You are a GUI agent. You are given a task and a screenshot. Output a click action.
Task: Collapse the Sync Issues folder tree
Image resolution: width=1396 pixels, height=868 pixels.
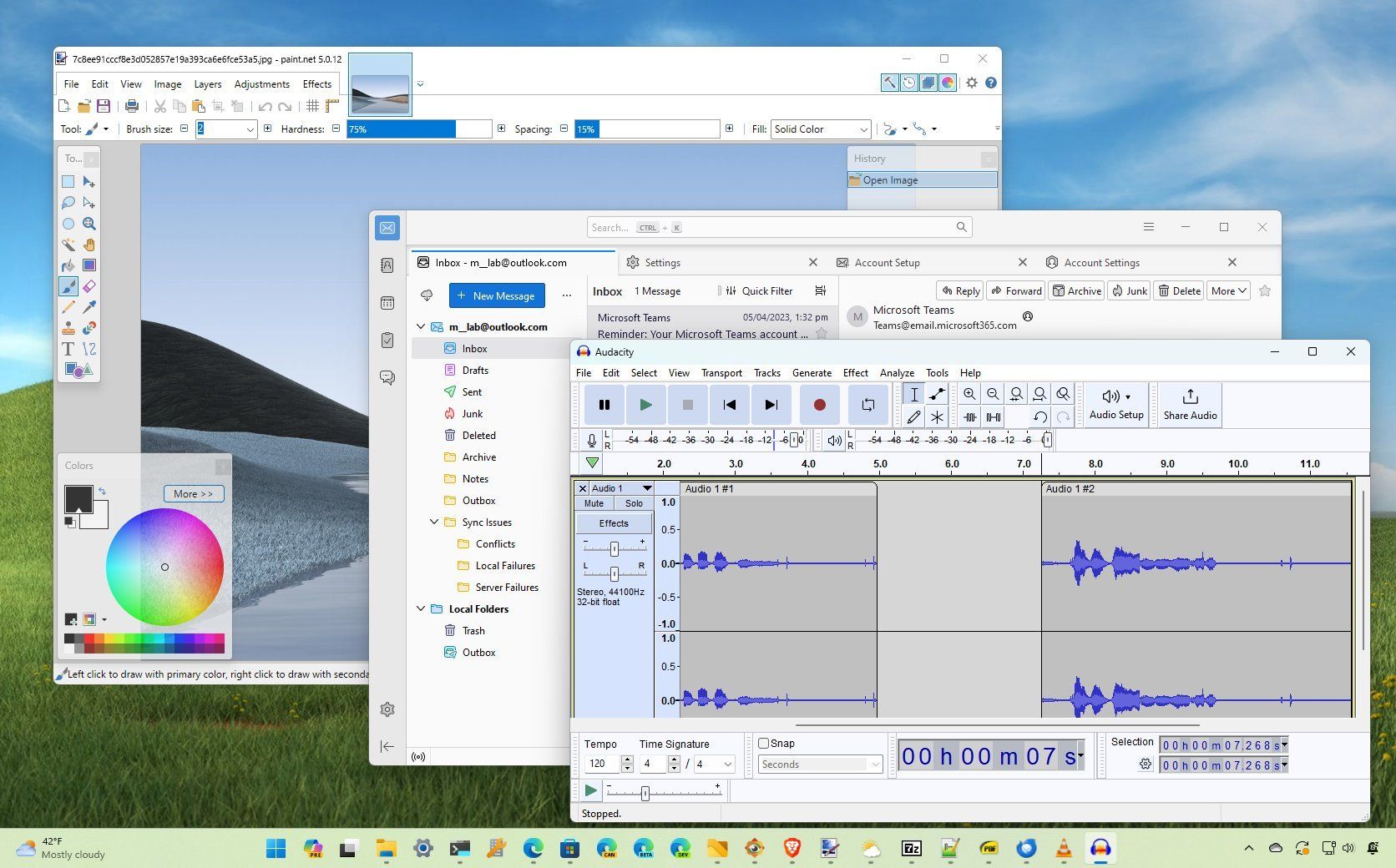434,522
